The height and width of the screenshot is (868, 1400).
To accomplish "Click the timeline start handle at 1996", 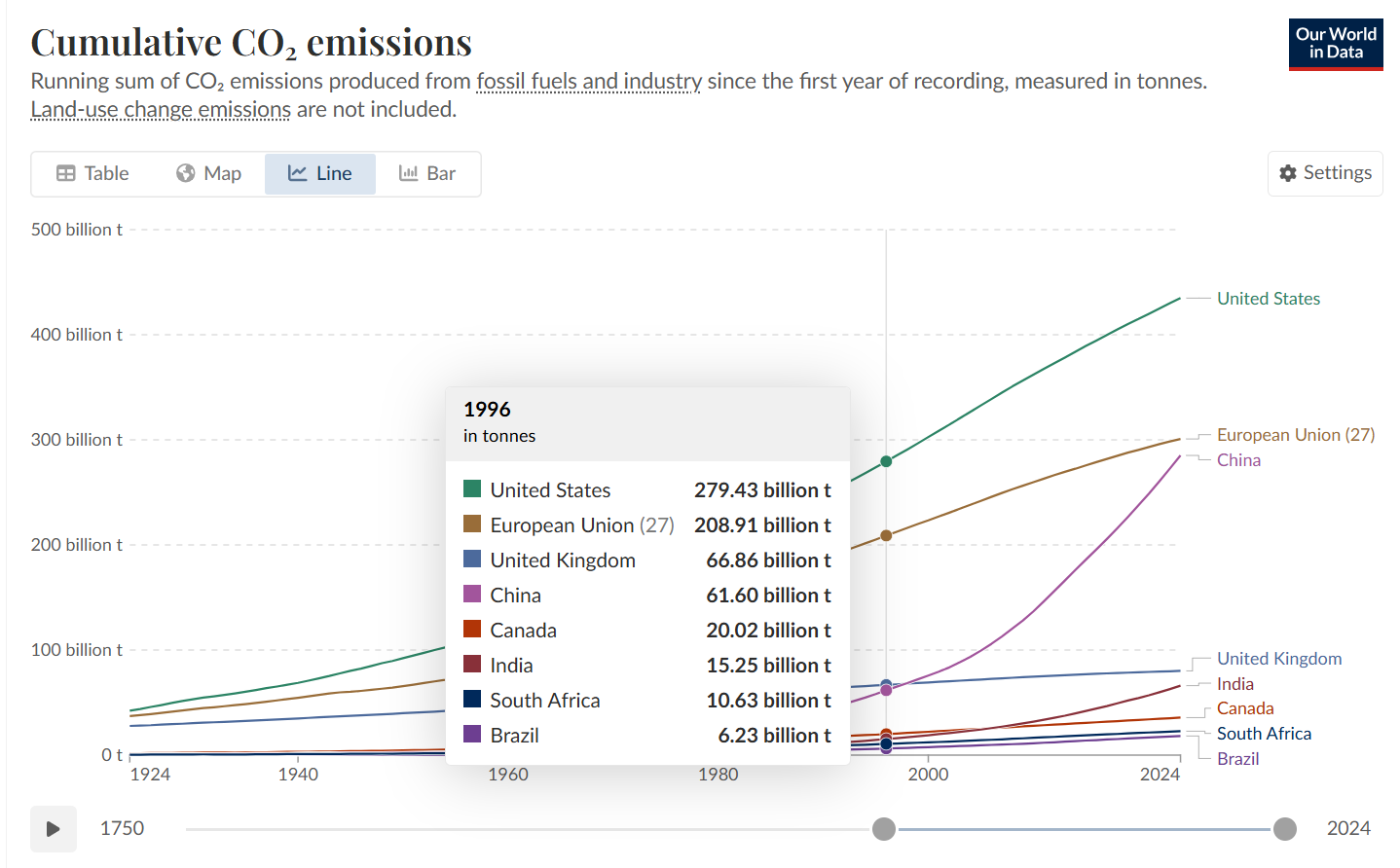I will tap(883, 828).
